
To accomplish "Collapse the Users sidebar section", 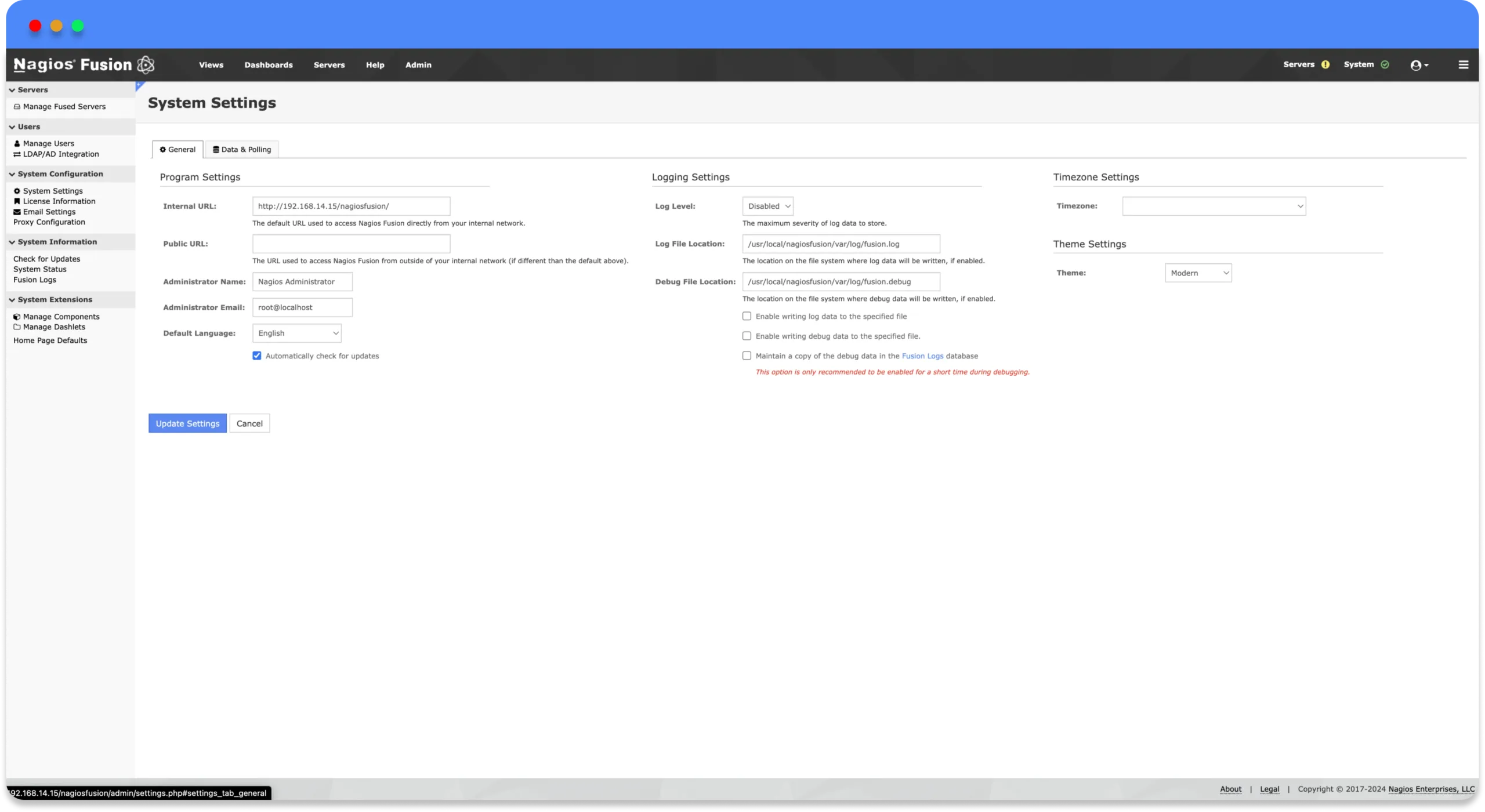I will [x=71, y=127].
